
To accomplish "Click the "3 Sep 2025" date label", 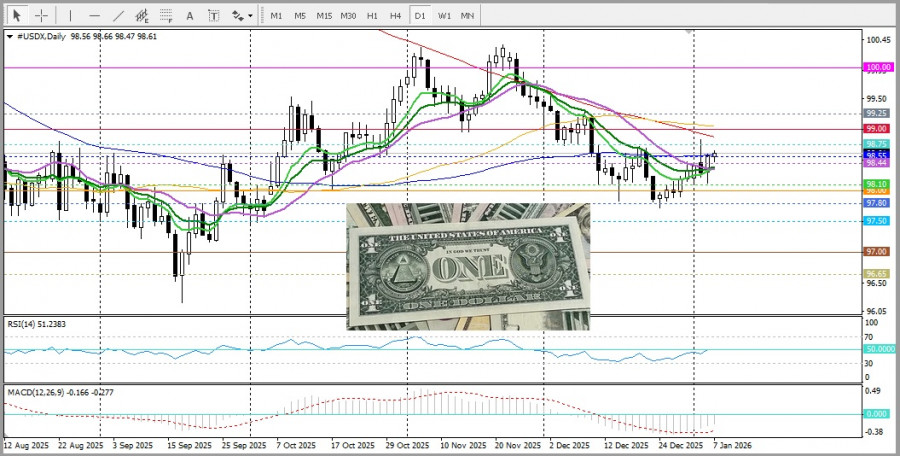I will (x=133, y=446).
